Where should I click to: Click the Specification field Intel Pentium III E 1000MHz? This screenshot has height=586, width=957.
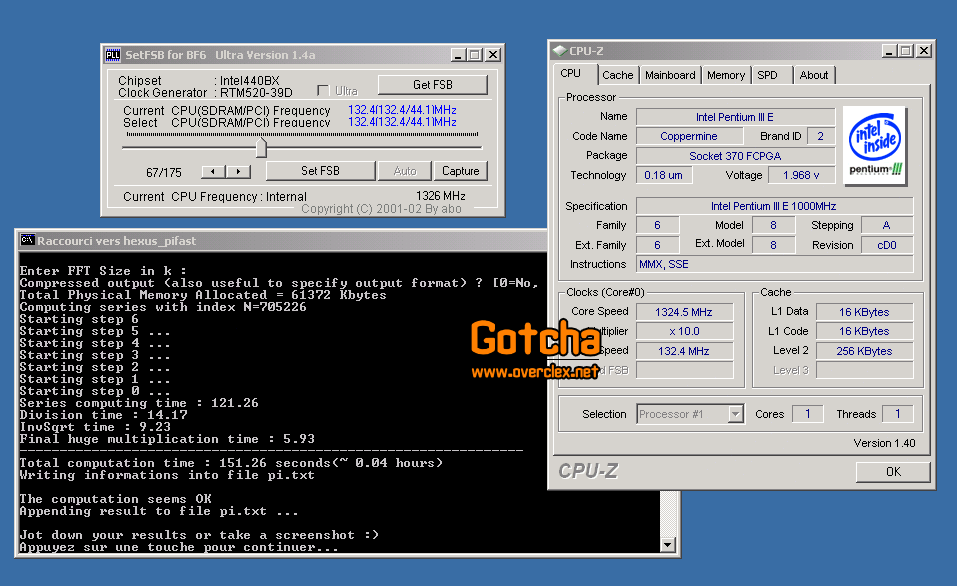(773, 206)
